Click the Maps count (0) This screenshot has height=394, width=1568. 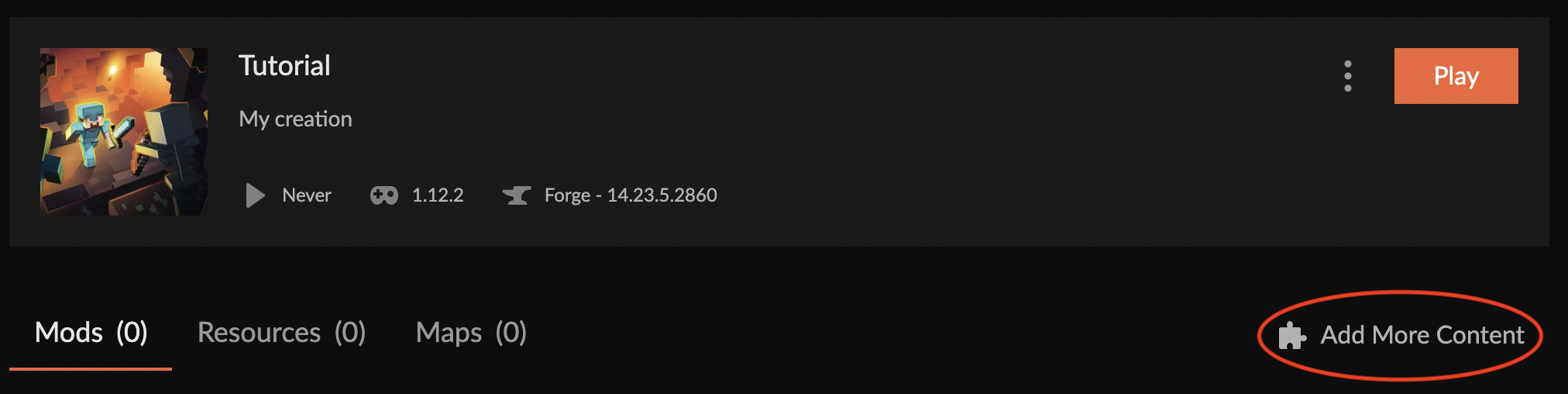pos(511,333)
